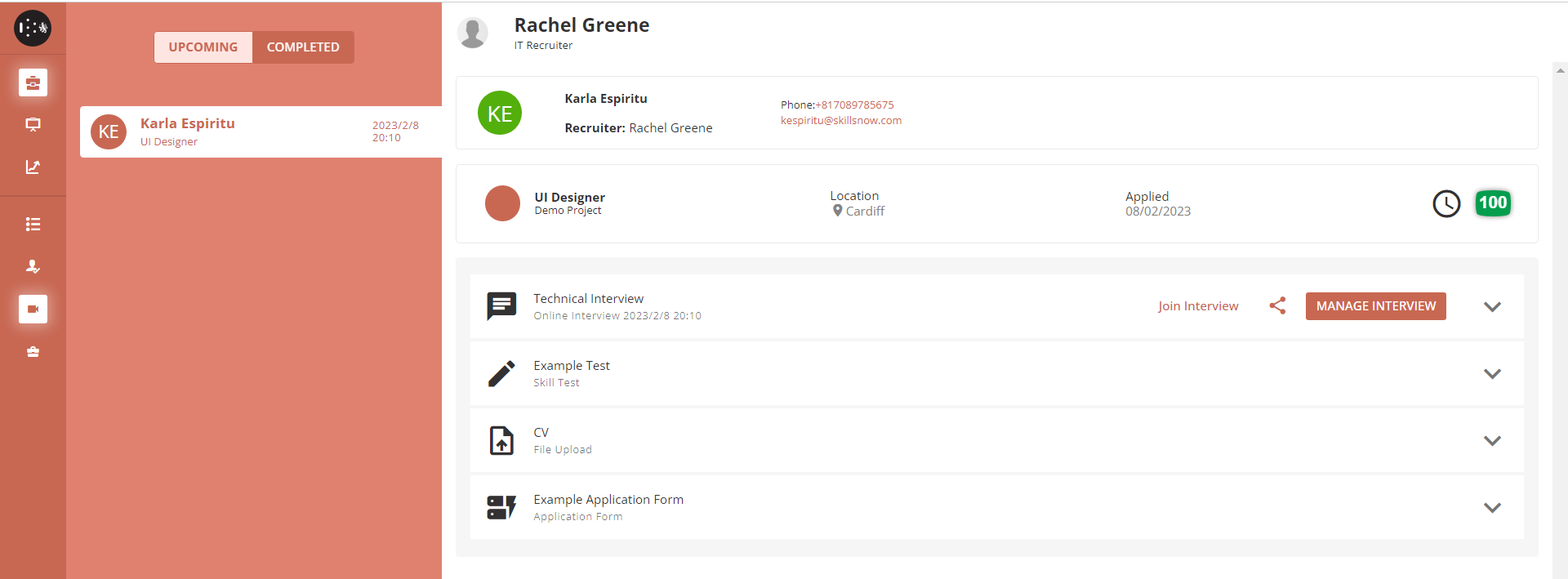Image resolution: width=1568 pixels, height=579 pixels.
Task: Click the kespiritu@skillsnow.com email link
Action: click(x=840, y=120)
